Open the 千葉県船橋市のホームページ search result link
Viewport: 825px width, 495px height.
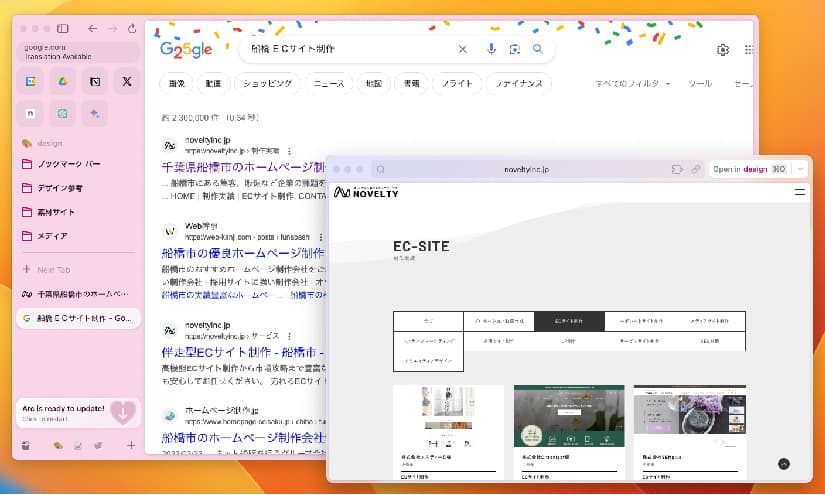coord(243,166)
